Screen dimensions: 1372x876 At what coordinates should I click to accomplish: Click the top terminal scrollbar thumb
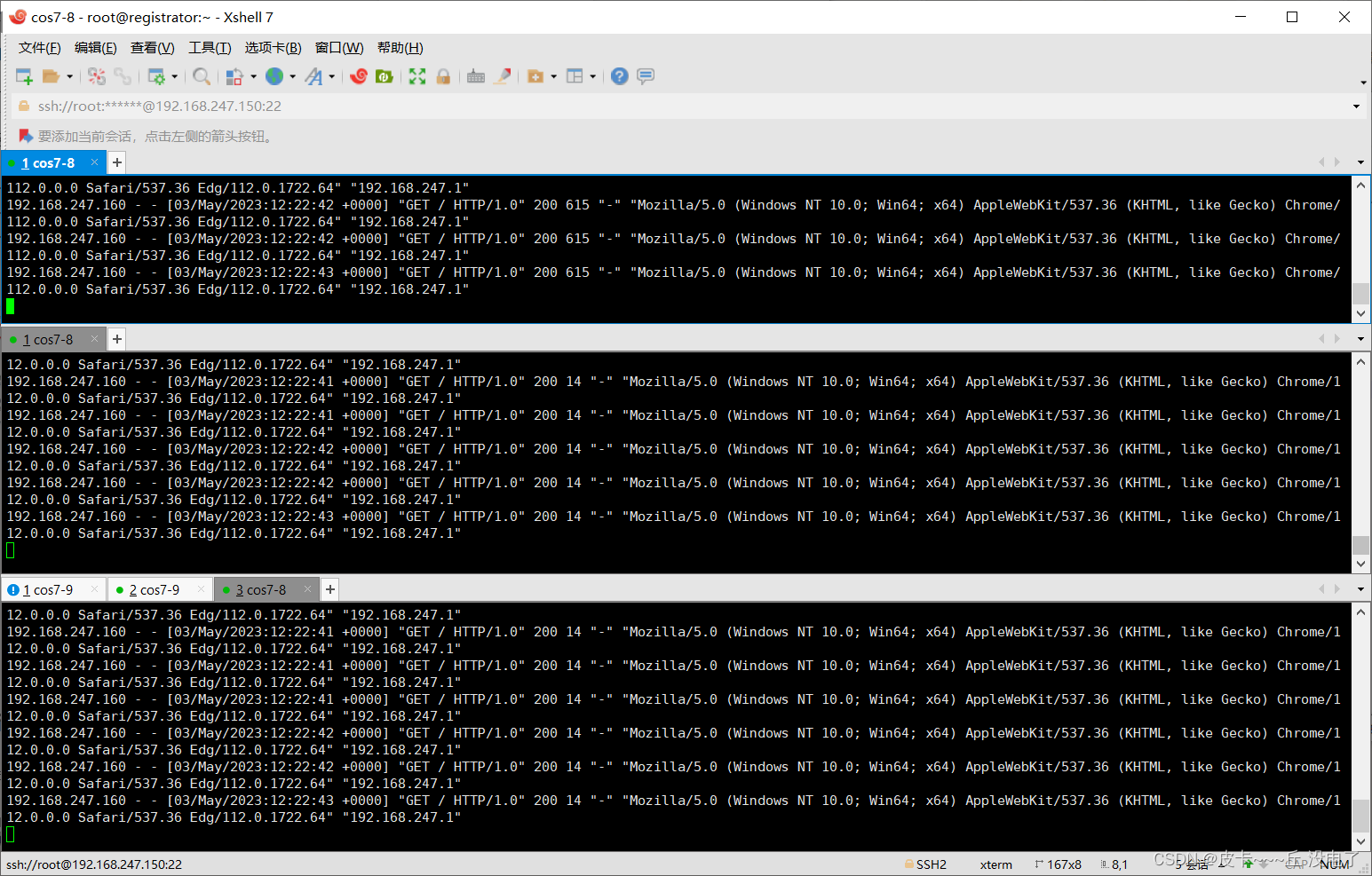tap(1360, 294)
